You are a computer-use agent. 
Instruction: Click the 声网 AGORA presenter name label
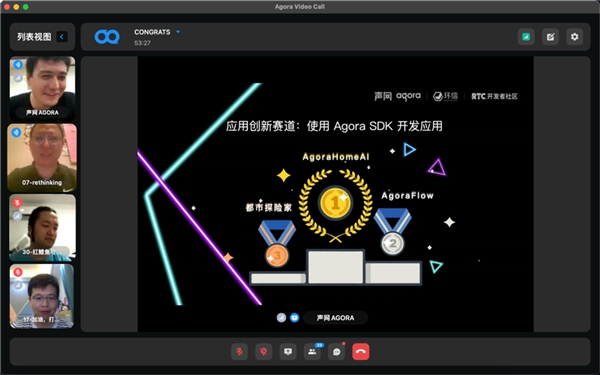(335, 318)
